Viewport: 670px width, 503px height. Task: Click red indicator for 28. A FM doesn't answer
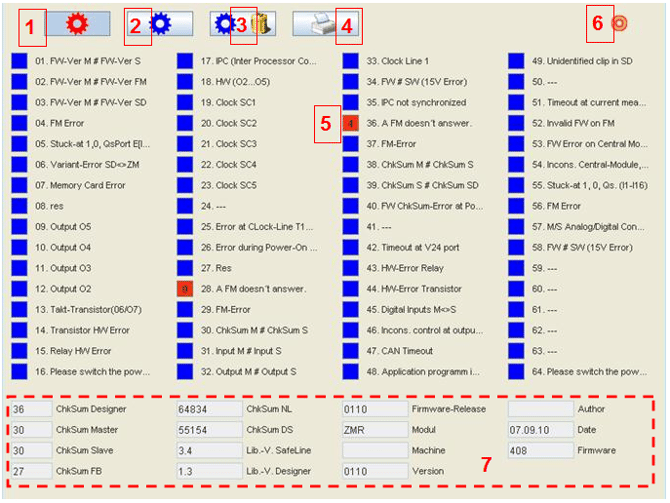click(x=185, y=288)
